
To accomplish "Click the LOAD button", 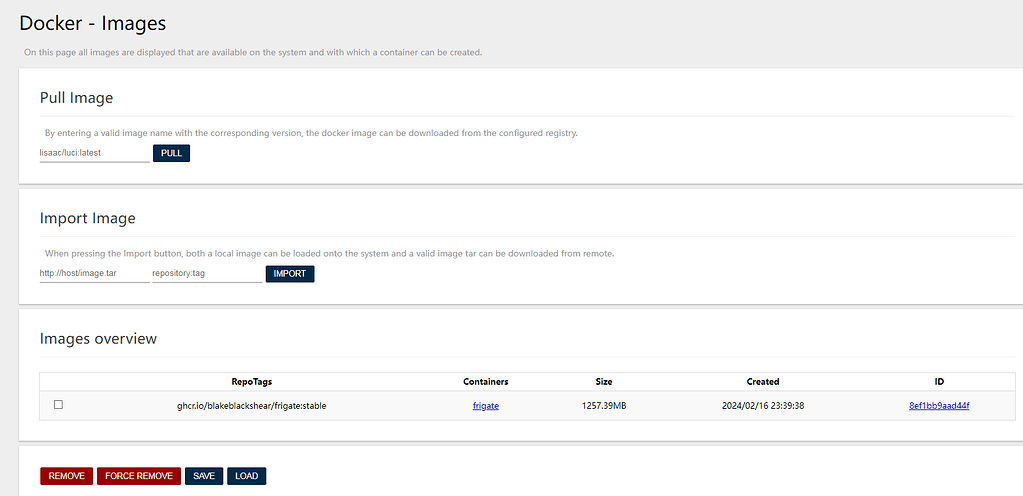I will click(246, 476).
